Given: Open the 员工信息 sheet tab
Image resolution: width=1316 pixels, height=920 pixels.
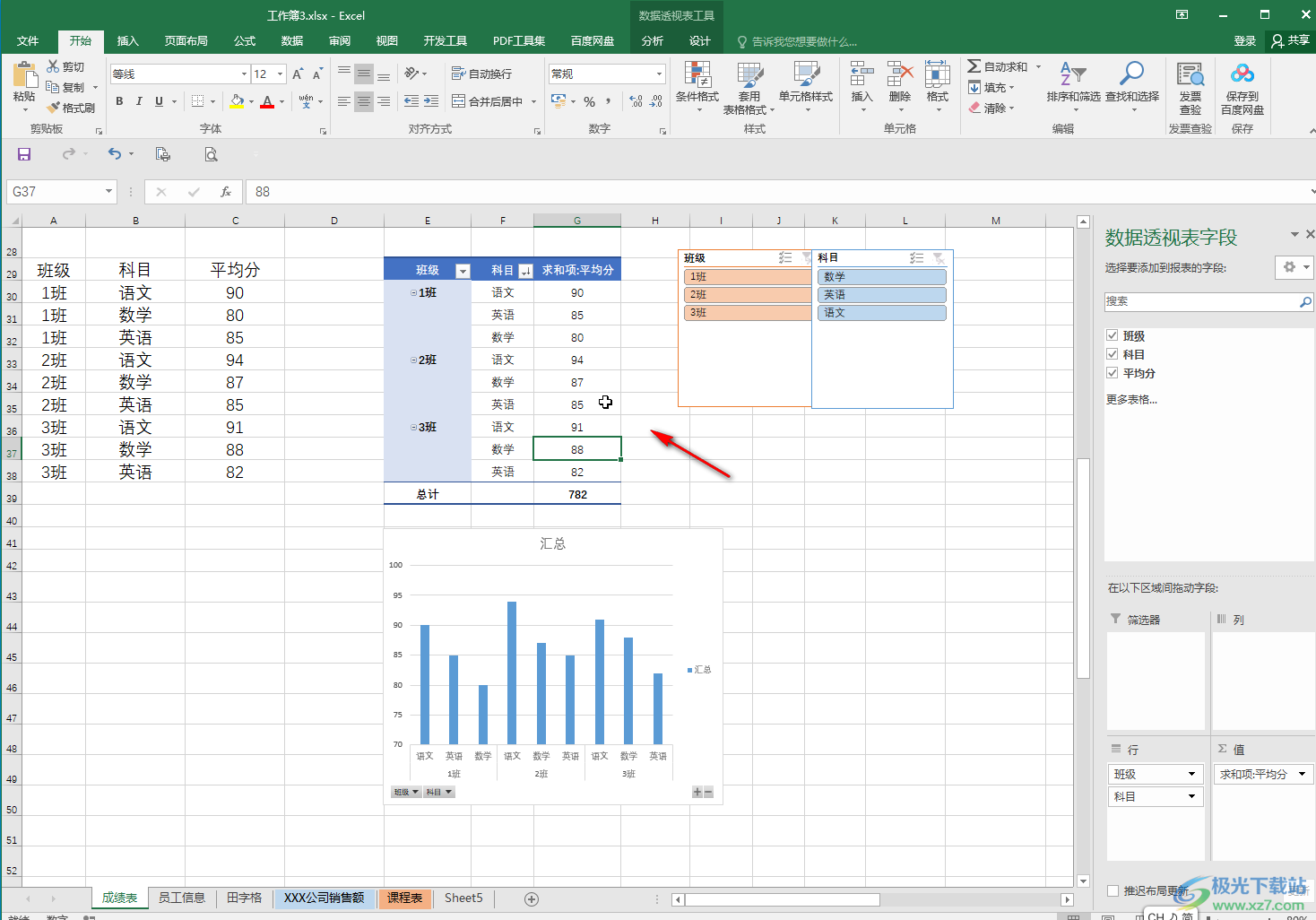Looking at the screenshot, I should pyautogui.click(x=182, y=898).
